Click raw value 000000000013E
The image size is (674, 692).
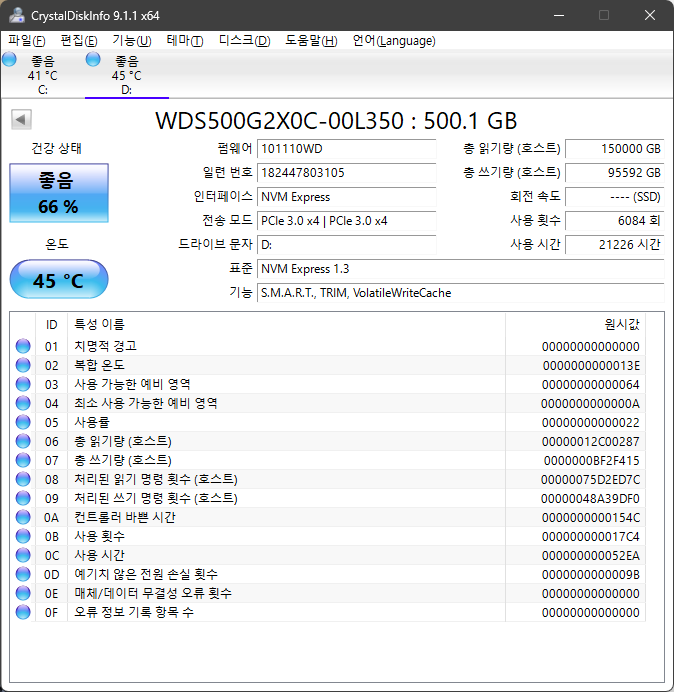point(591,365)
